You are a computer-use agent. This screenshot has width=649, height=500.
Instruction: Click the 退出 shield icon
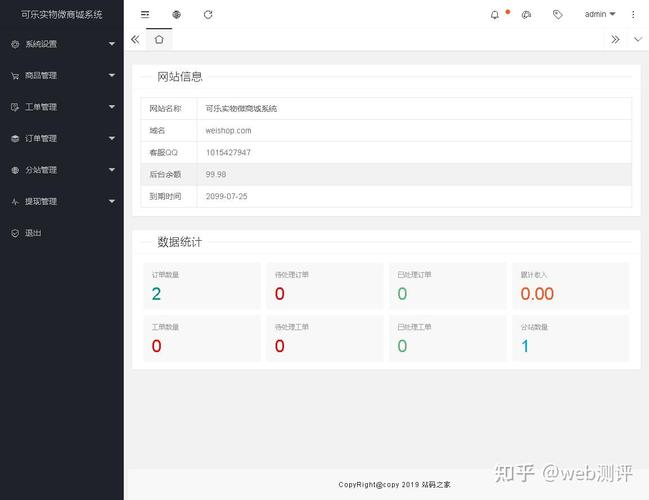click(15, 233)
